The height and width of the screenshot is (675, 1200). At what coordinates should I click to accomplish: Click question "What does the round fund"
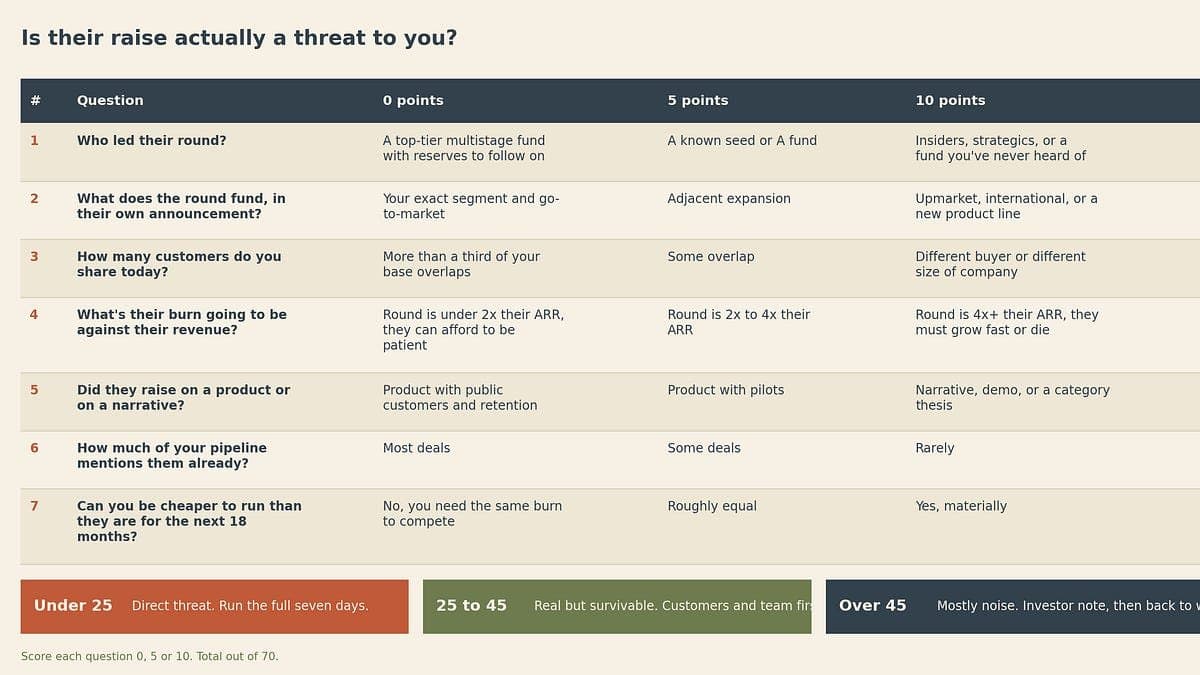pyautogui.click(x=181, y=206)
